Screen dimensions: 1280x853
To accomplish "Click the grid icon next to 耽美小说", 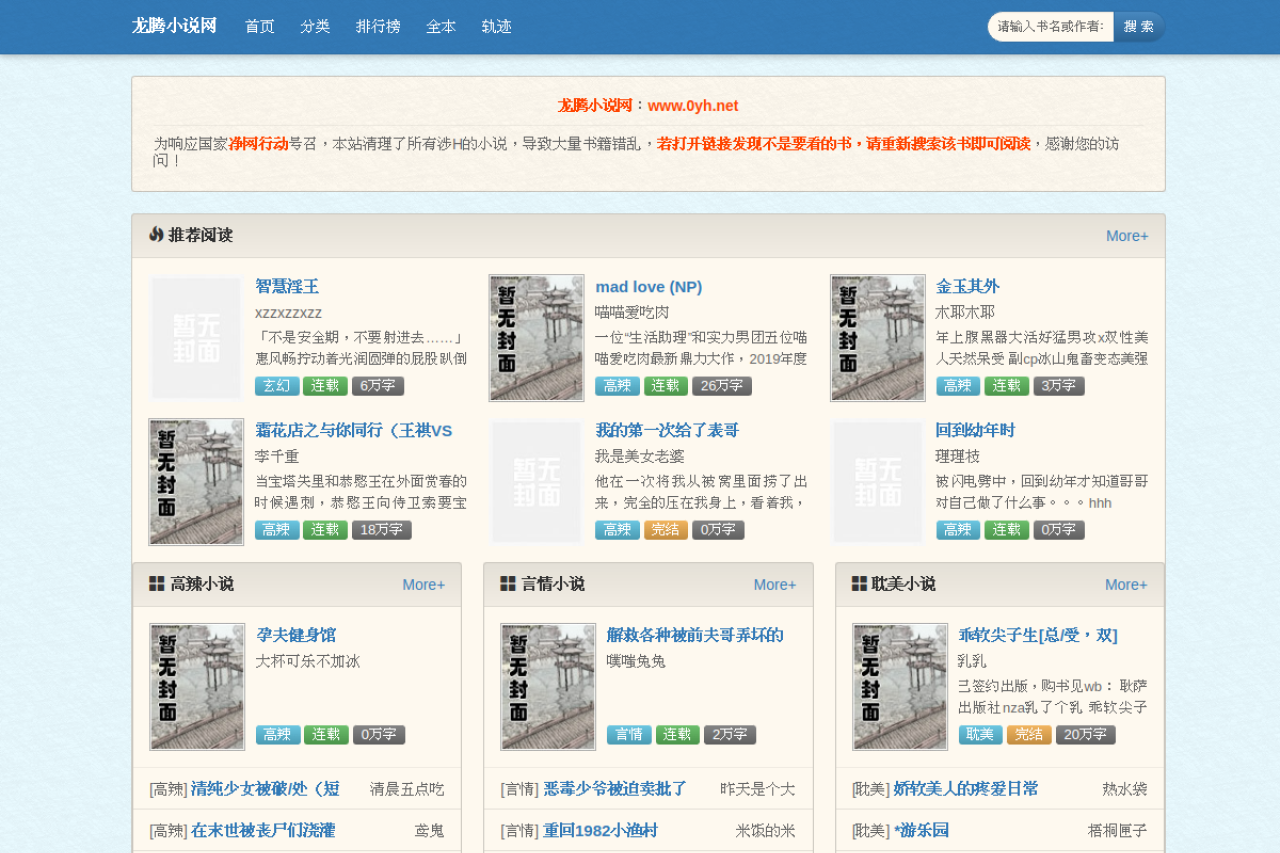I will pyautogui.click(x=859, y=584).
